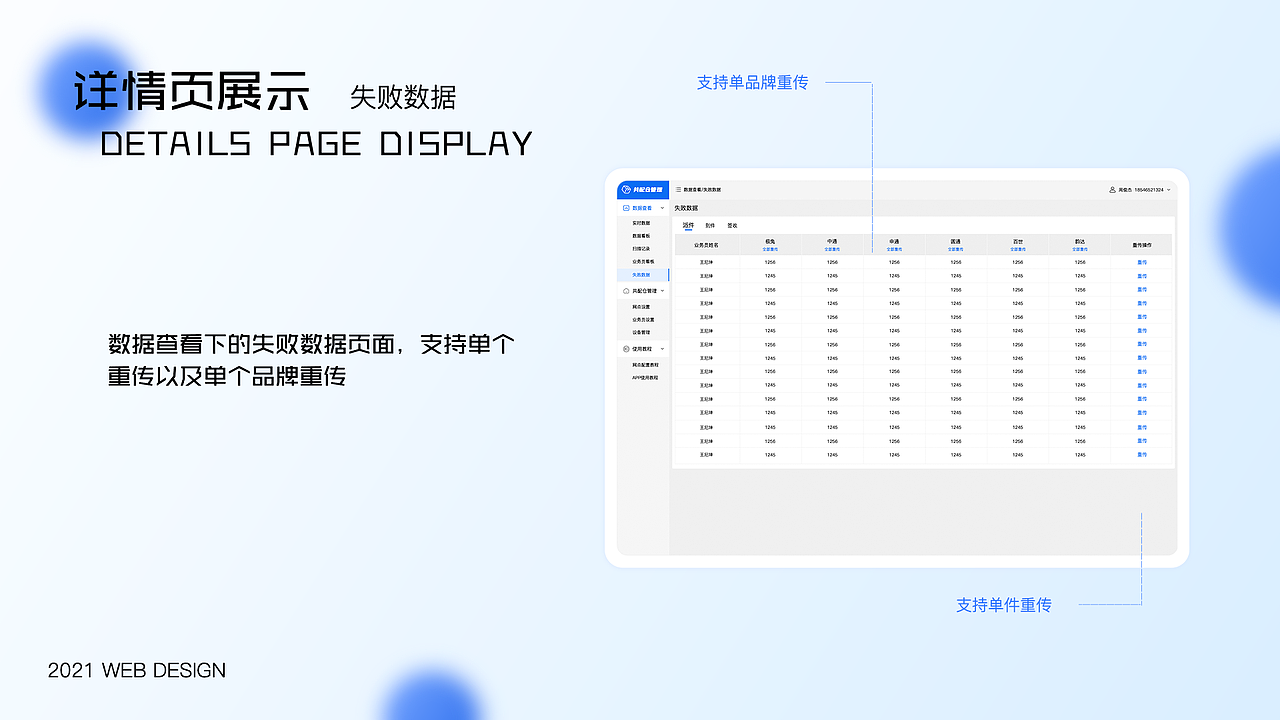Screen dimensions: 1280x720
Task: Select 网点设置 in the sidebar
Action: [641, 309]
